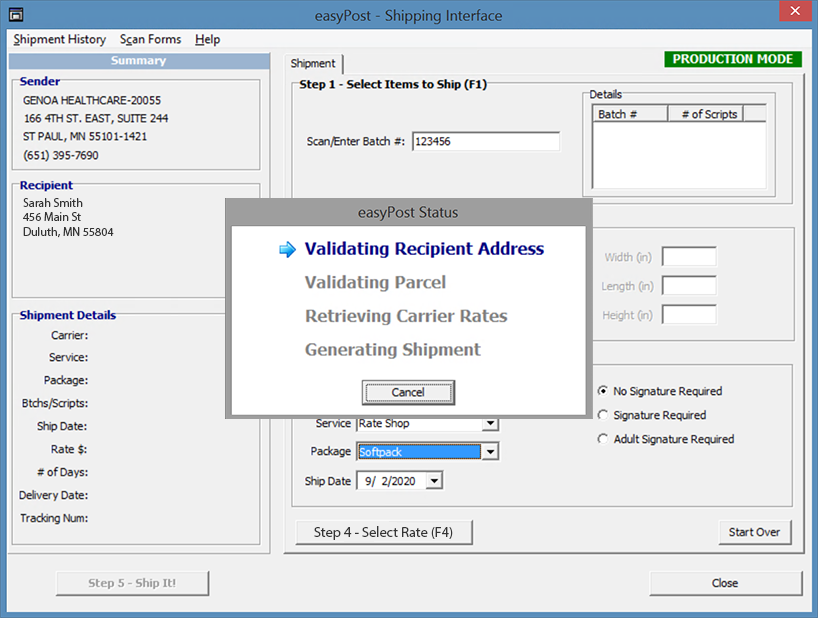Click the Close button at bottom right
Screen dimensions: 818x618
[725, 583]
